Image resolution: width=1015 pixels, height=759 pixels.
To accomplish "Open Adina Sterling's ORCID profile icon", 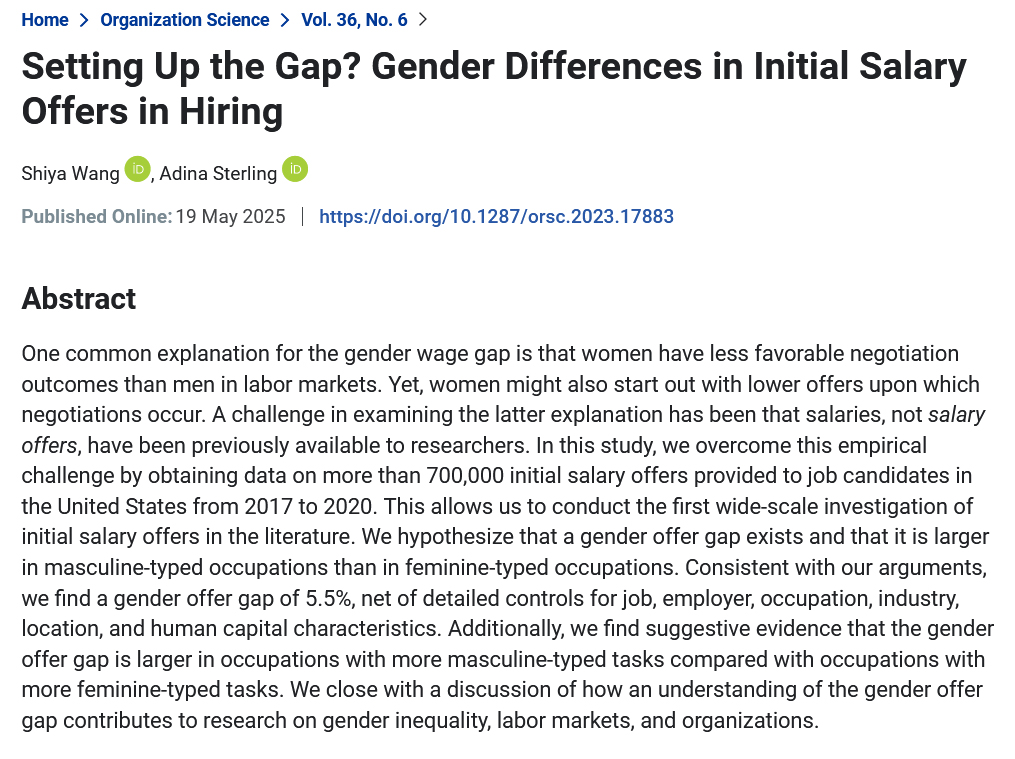I will [295, 170].
